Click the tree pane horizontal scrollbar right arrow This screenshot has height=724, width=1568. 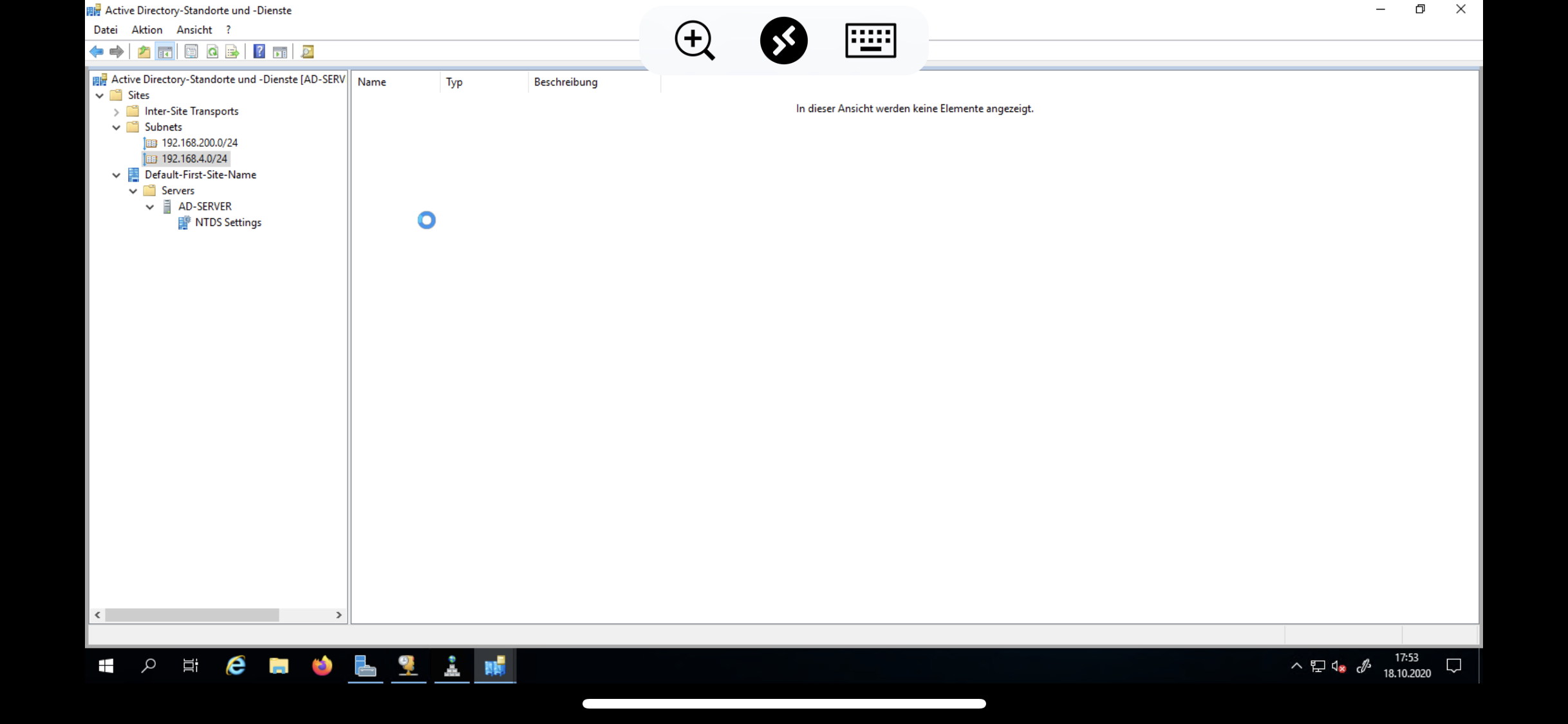[x=339, y=615]
